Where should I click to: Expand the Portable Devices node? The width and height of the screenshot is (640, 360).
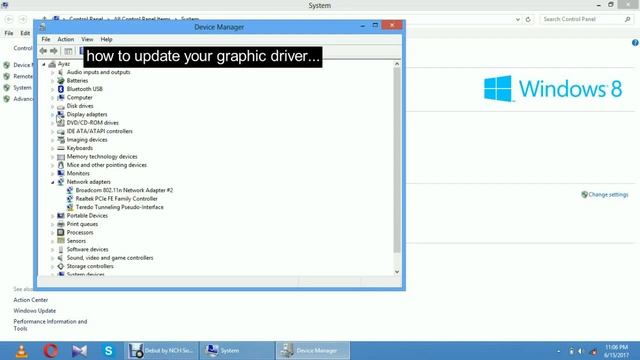click(52, 216)
